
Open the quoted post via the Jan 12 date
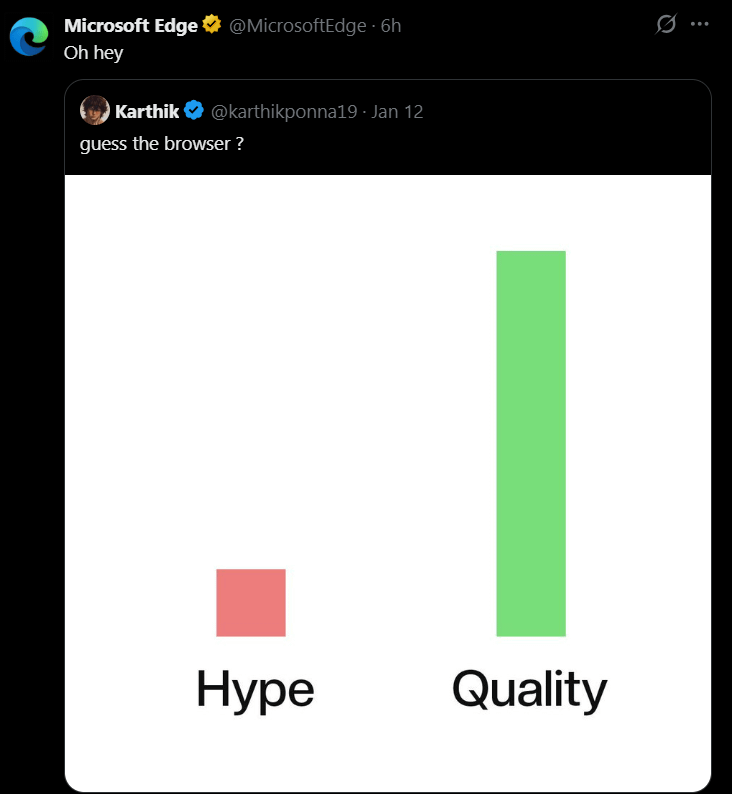pos(397,111)
